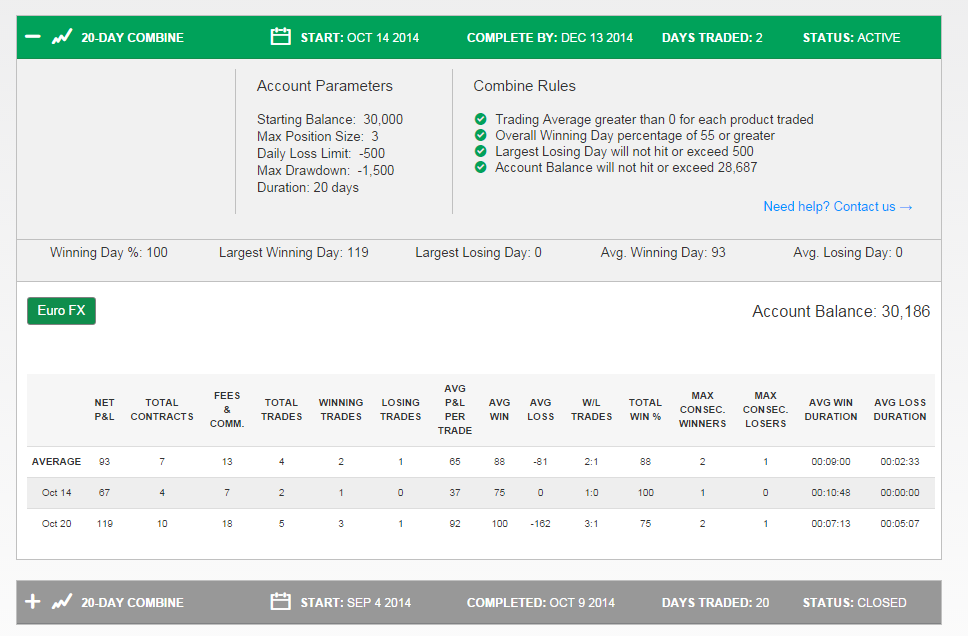Click the TOTAL CONTRACTS column header
The height and width of the screenshot is (636, 968).
coord(162,409)
